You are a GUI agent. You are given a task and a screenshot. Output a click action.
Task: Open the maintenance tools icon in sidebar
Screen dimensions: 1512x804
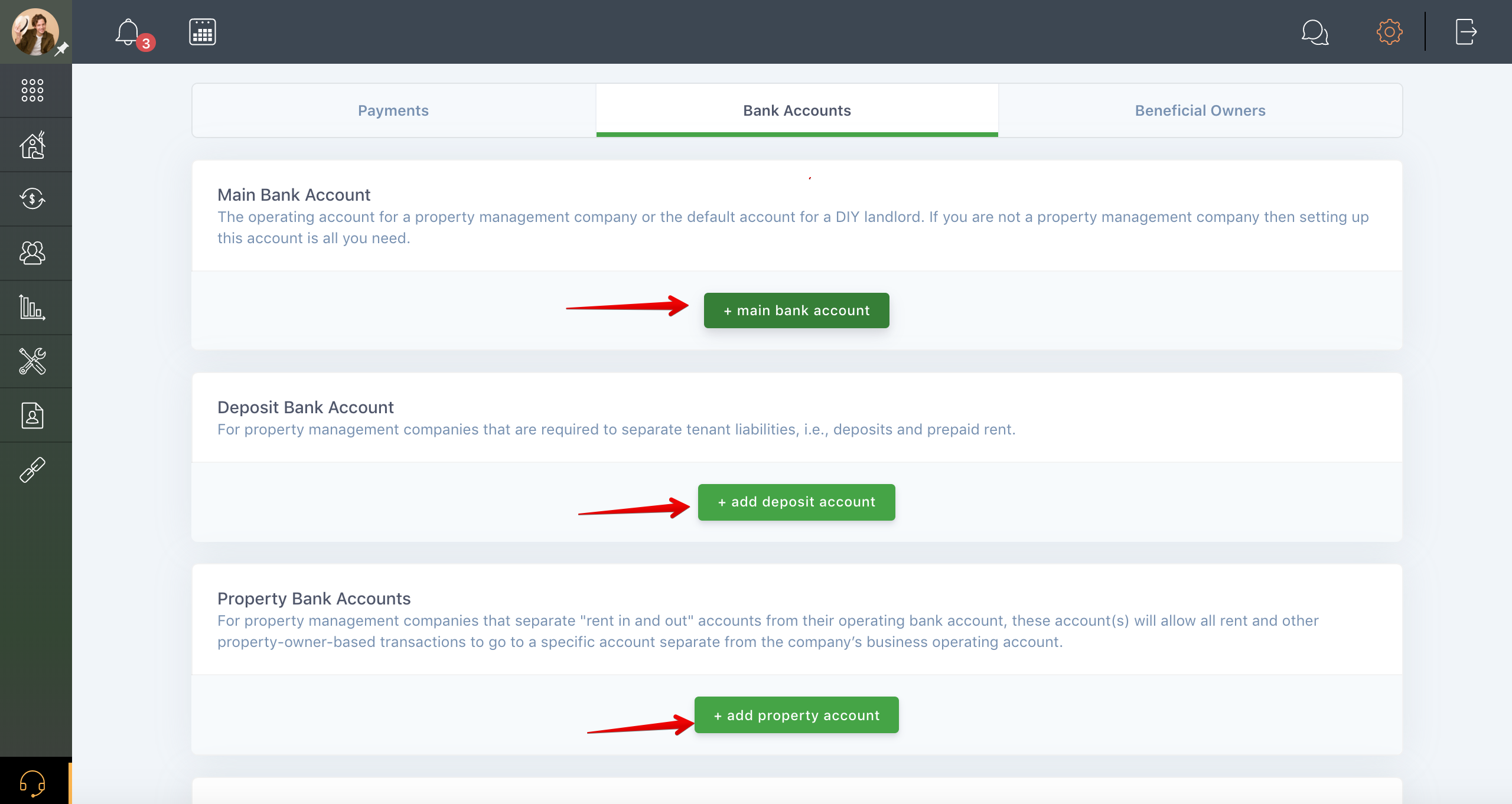point(32,361)
